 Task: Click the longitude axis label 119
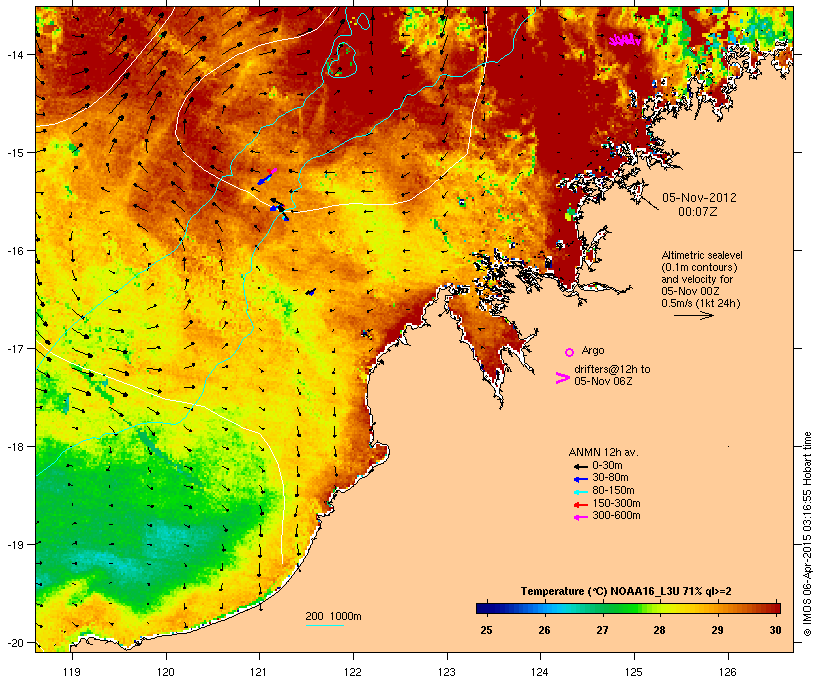[72, 672]
